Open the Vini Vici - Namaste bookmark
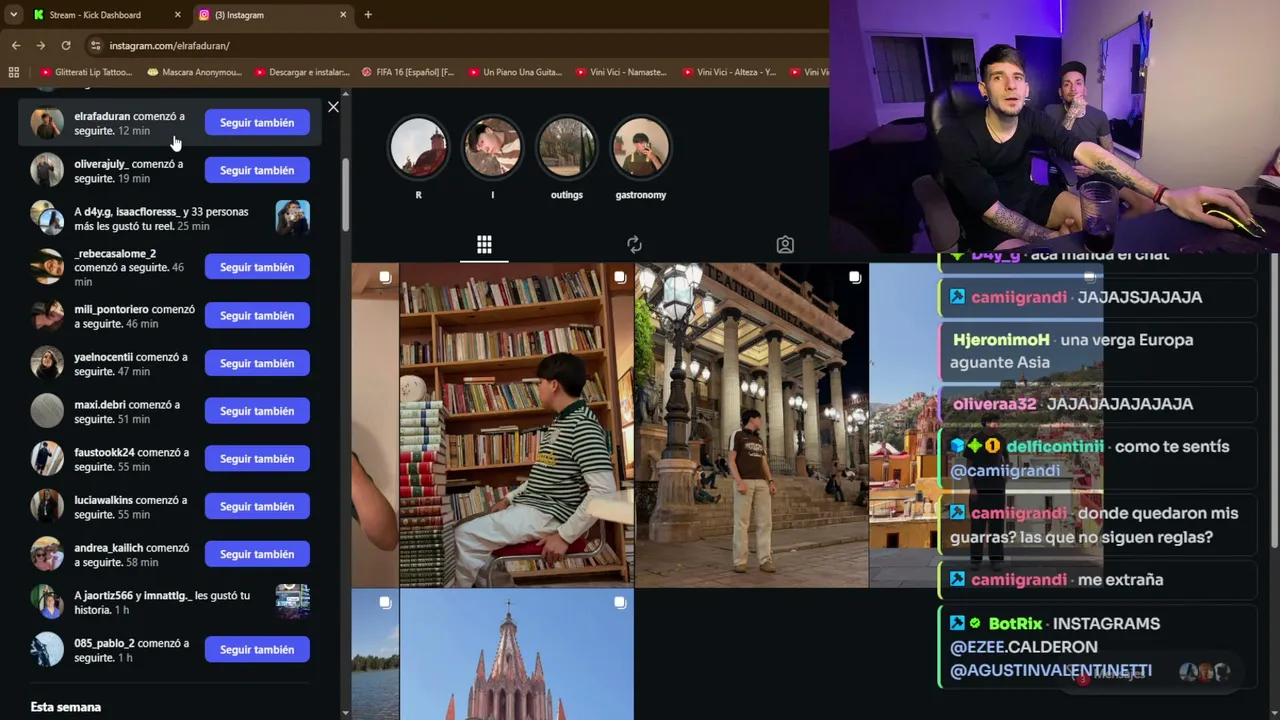The height and width of the screenshot is (720, 1280). [x=621, y=72]
